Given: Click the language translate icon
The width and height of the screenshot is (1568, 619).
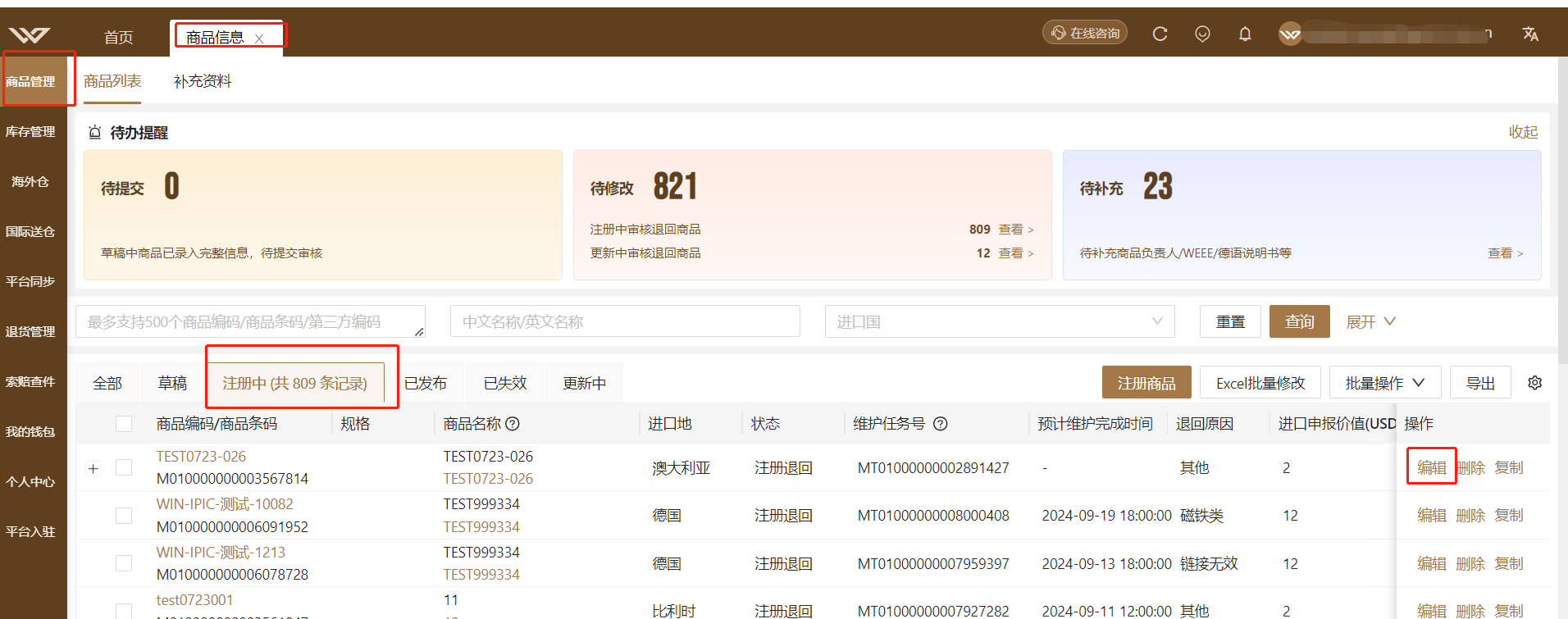Looking at the screenshot, I should tap(1530, 34).
